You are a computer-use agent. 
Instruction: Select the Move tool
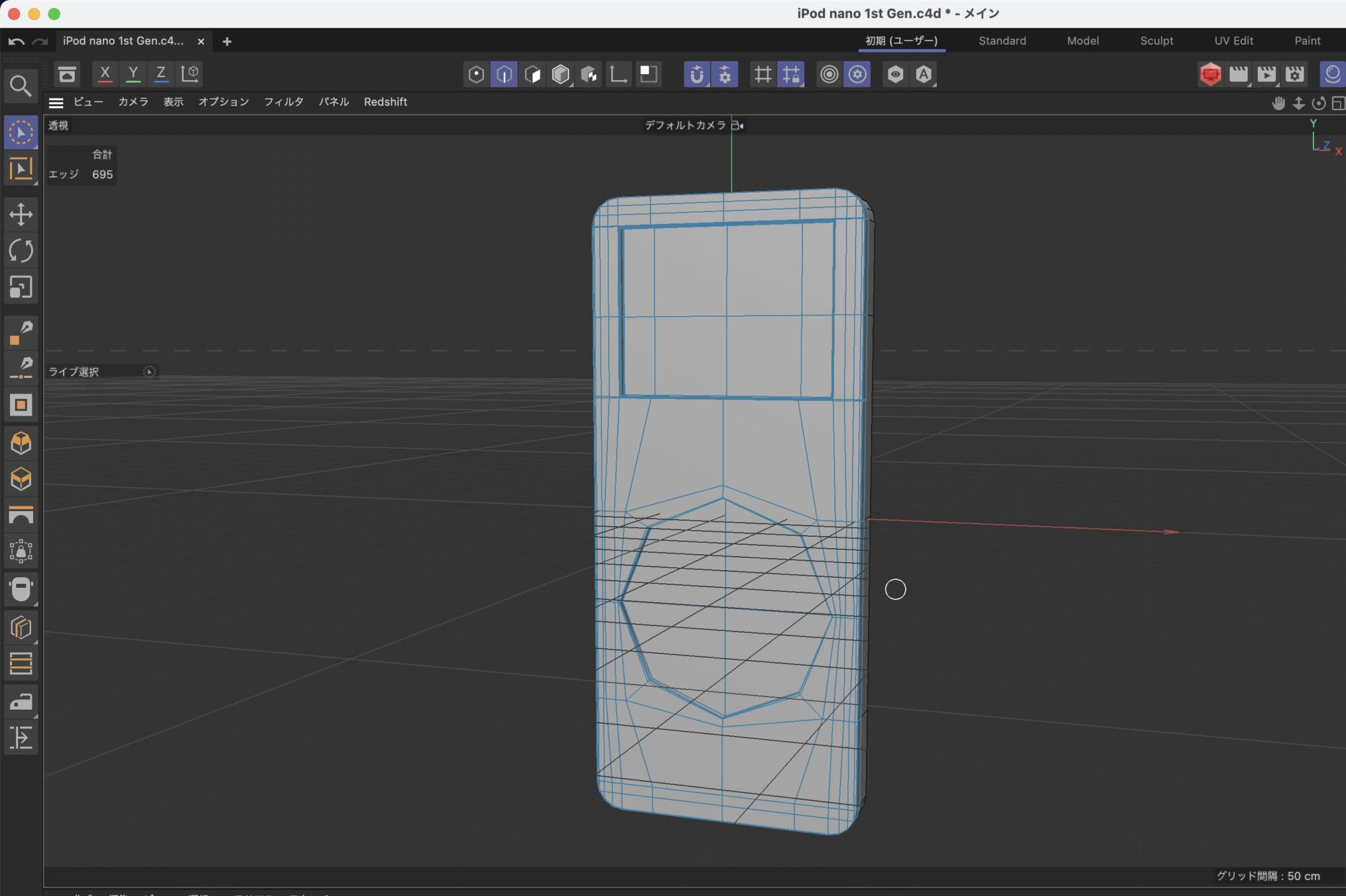click(x=21, y=215)
